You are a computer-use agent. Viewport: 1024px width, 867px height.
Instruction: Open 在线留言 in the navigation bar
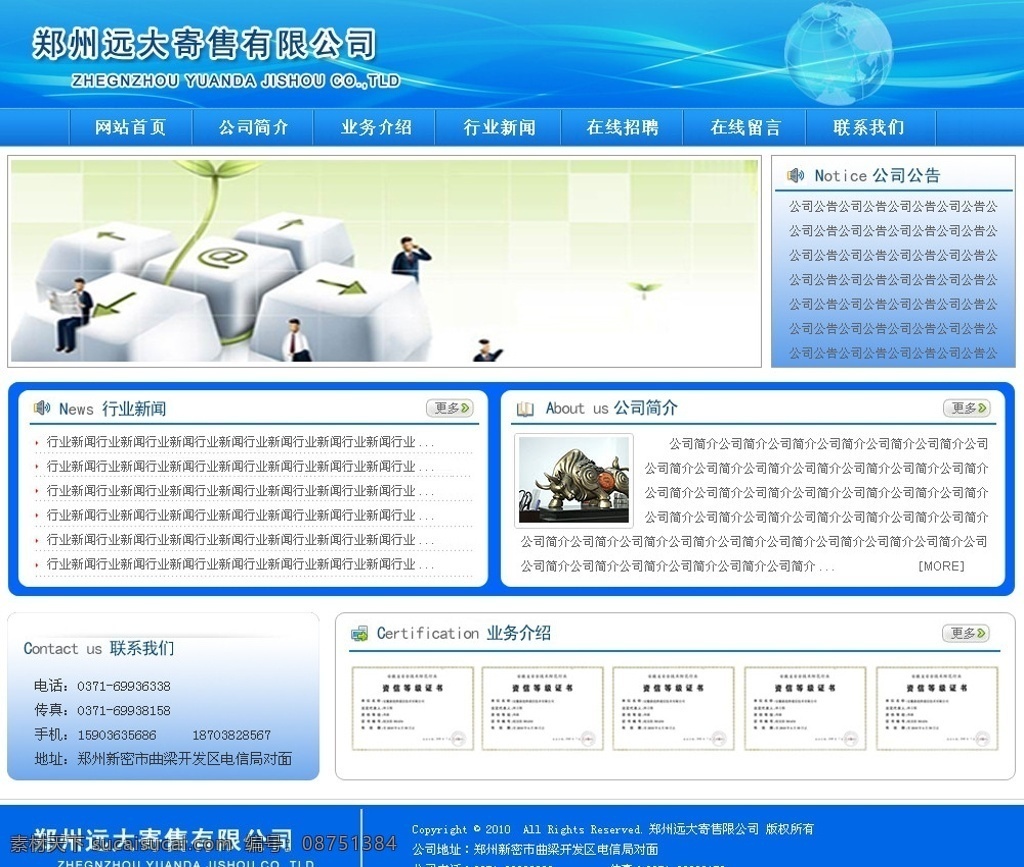746,127
